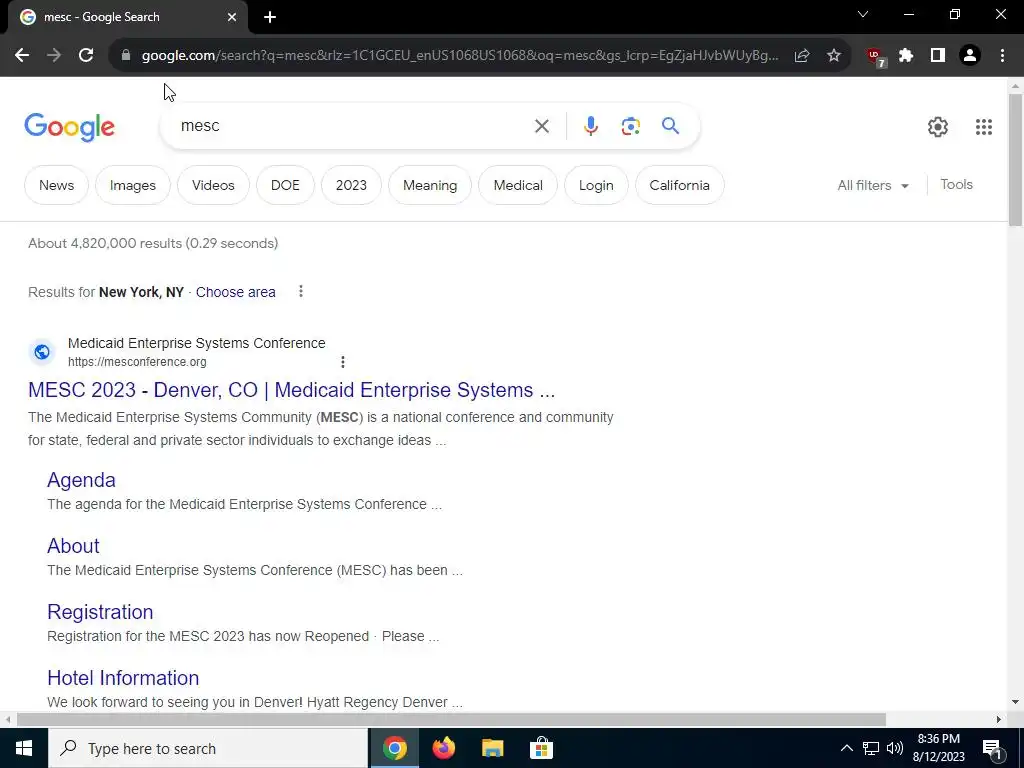Viewport: 1024px width, 768px height.
Task: Click the browser forward arrow
Action: 54,56
